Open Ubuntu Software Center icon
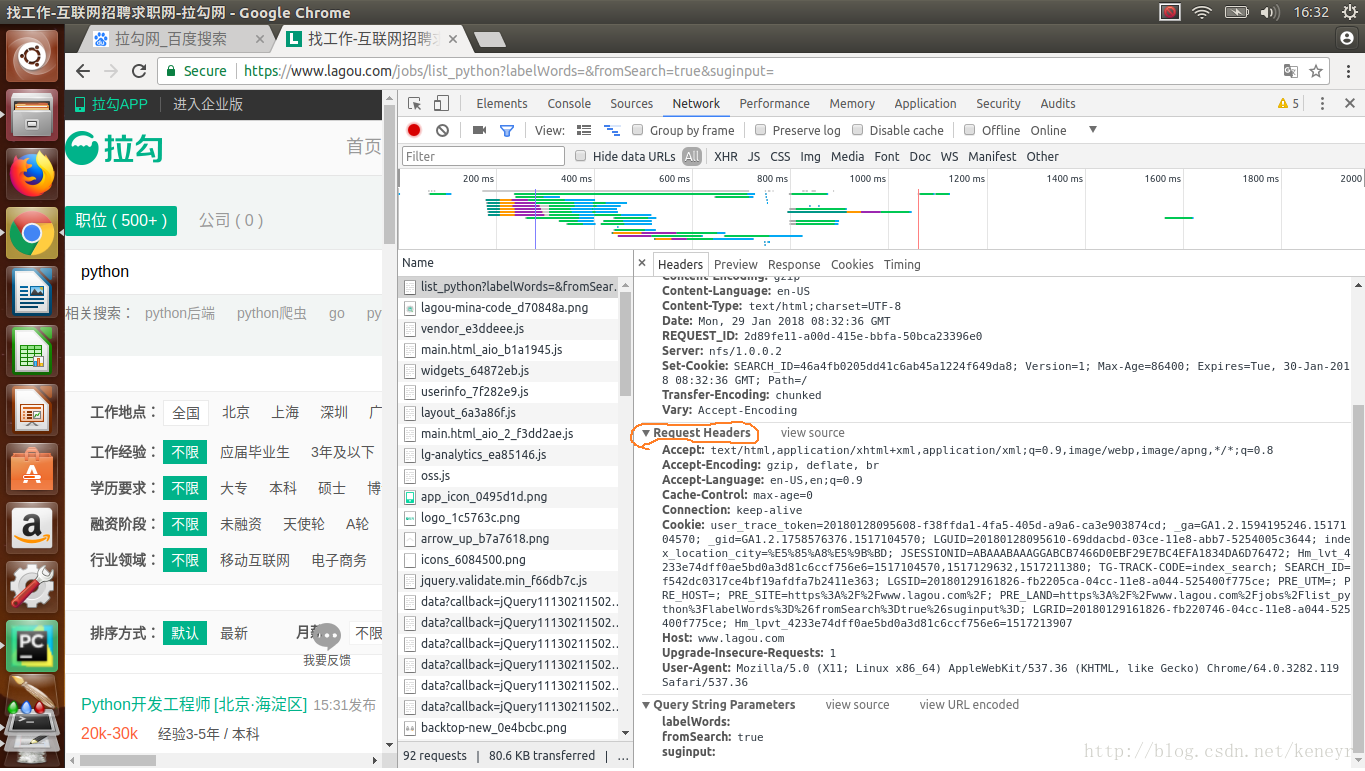The height and width of the screenshot is (771, 1365). click(x=31, y=469)
